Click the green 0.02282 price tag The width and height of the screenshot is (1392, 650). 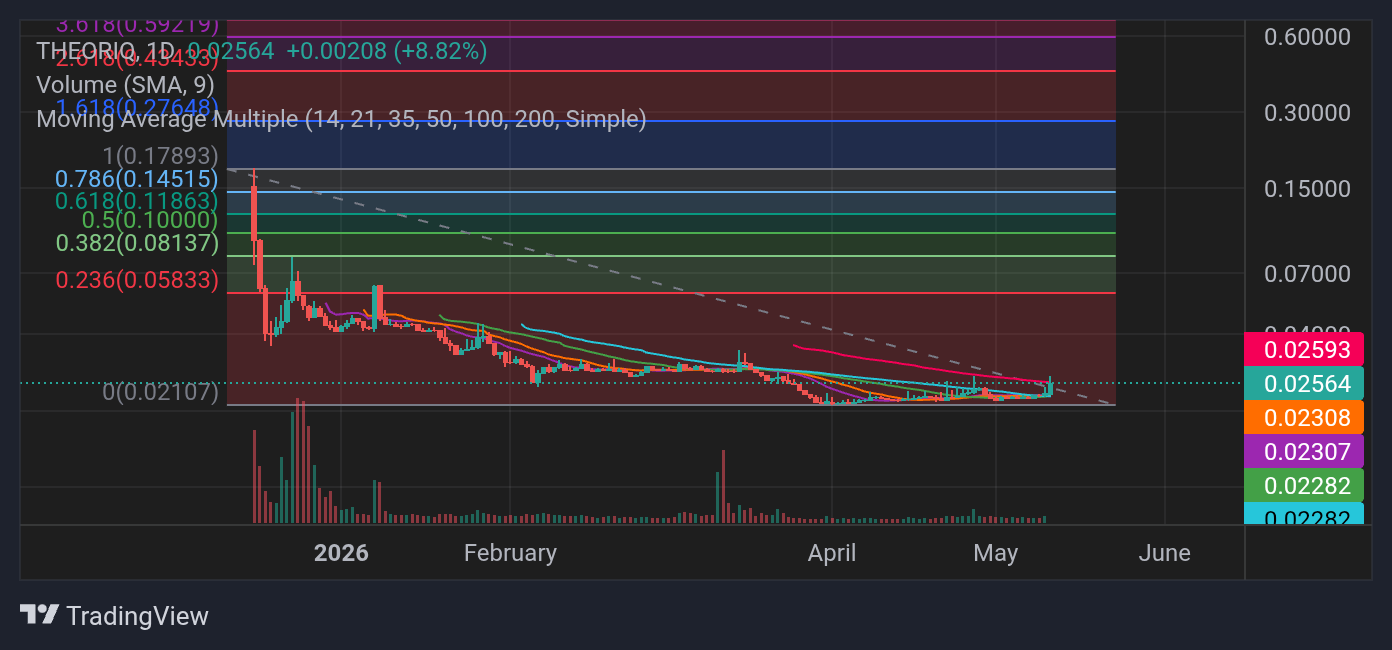coord(1304,486)
